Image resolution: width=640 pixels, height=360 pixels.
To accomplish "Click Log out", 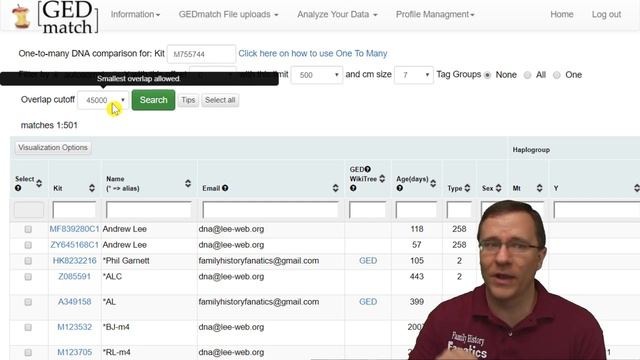I will [x=606, y=14].
